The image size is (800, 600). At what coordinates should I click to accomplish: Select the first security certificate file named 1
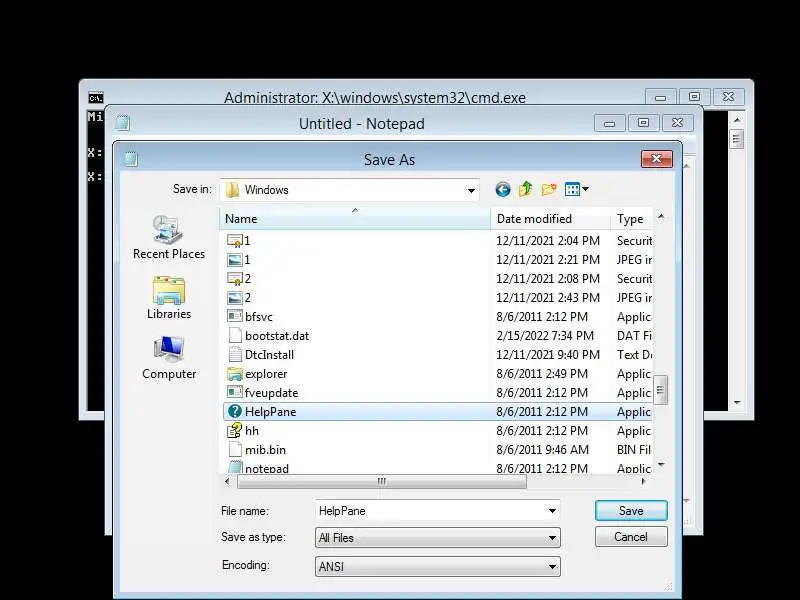coord(235,240)
